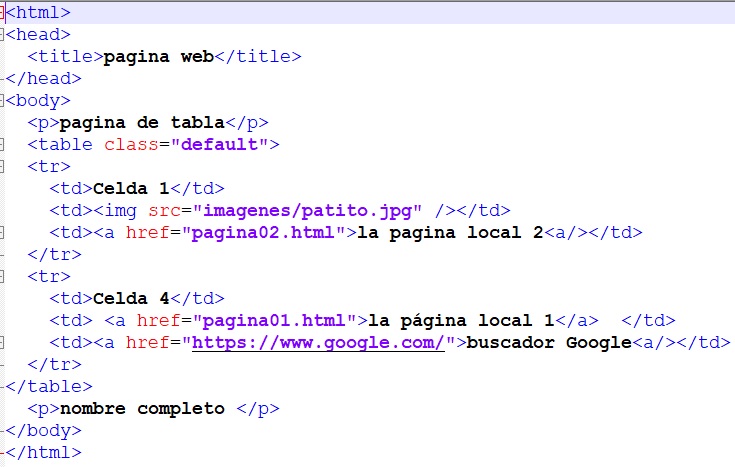Collapse the fold marker beside <body>

point(1,100)
